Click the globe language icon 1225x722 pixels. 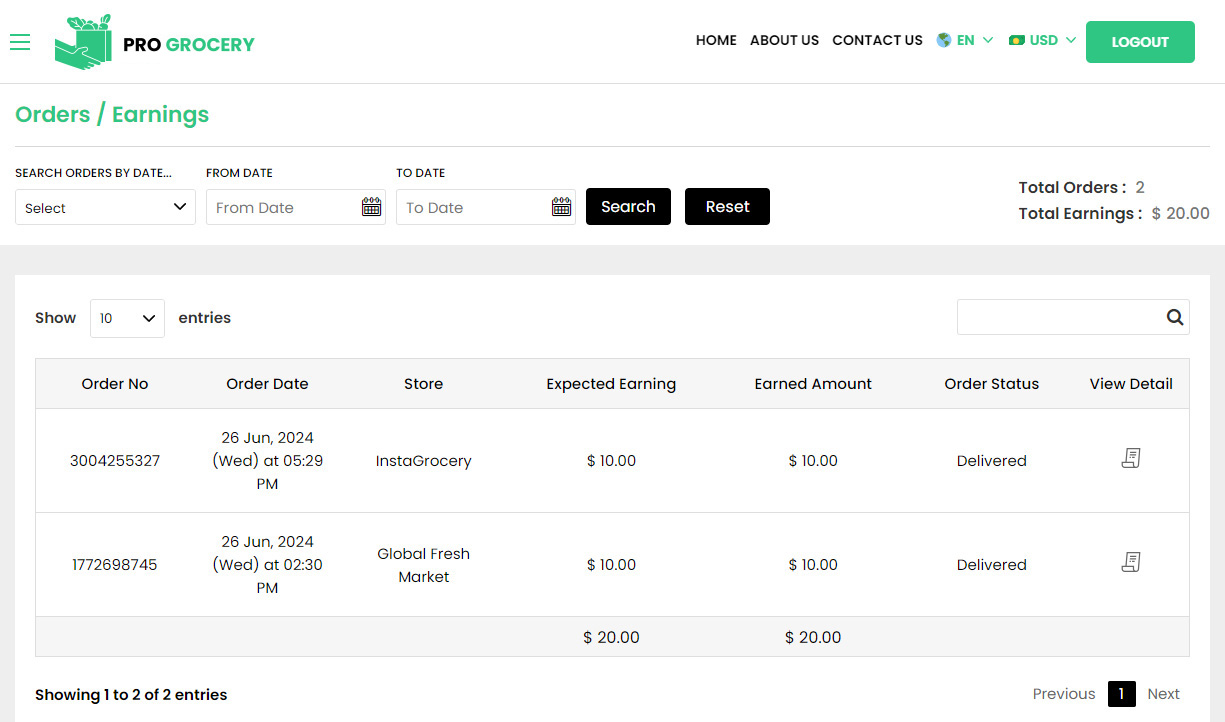click(x=943, y=40)
